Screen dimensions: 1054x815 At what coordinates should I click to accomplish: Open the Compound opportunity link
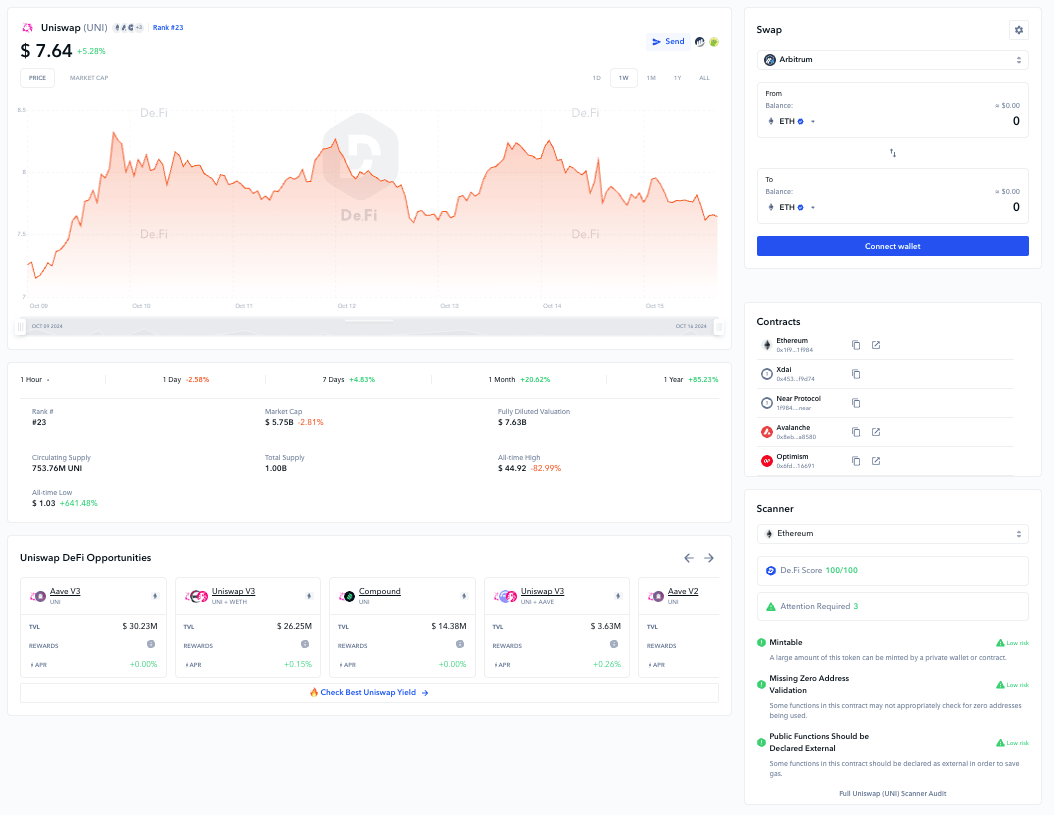(x=380, y=591)
